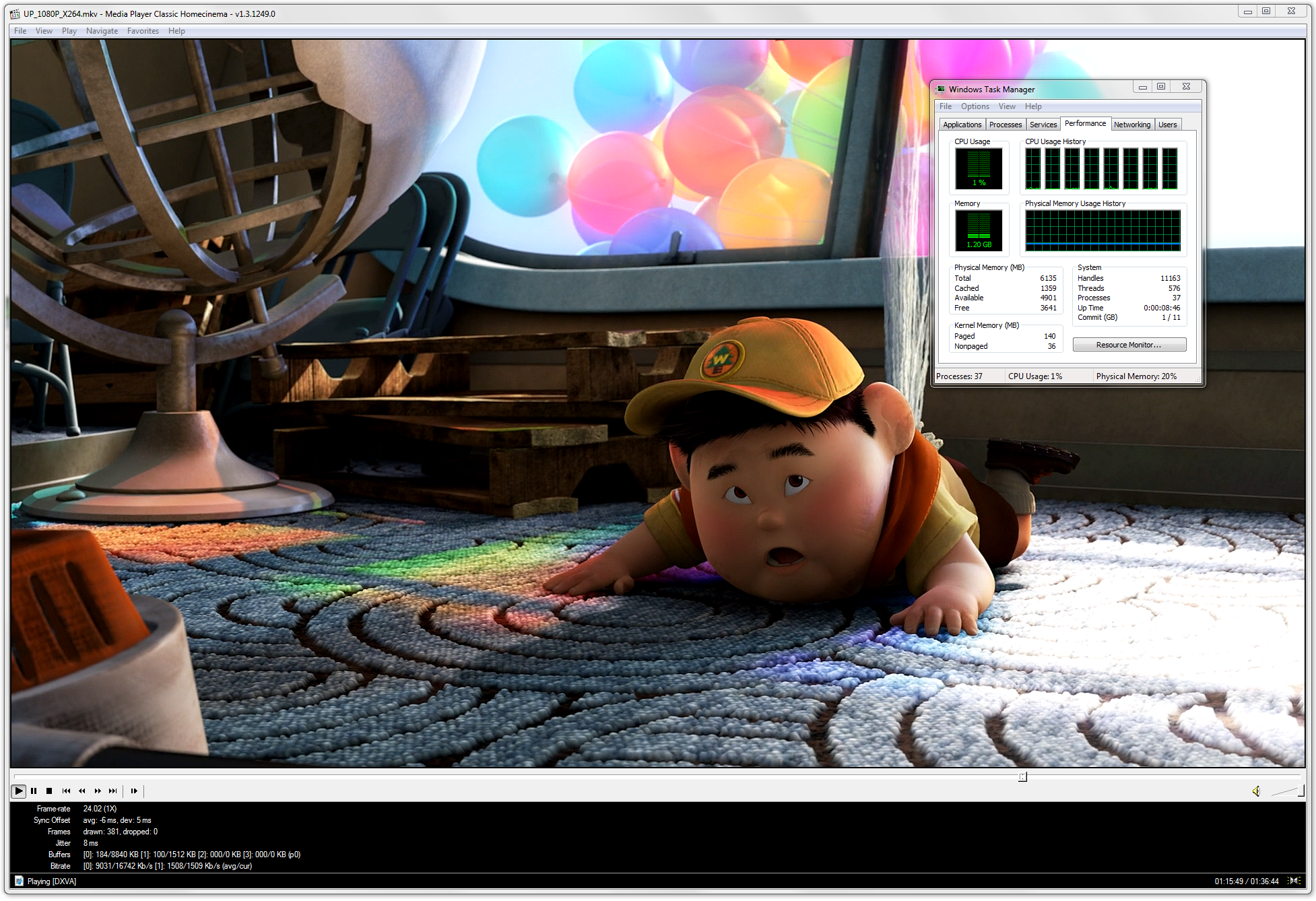The width and height of the screenshot is (1316, 901).
Task: Open the Help menu in Media Player Classic
Action: point(176,31)
